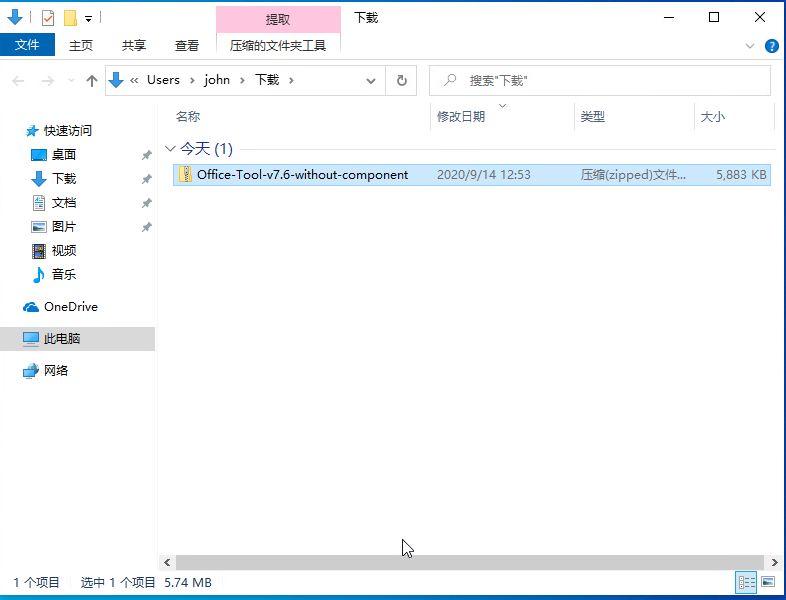Sort by the 名称 column header

188,117
